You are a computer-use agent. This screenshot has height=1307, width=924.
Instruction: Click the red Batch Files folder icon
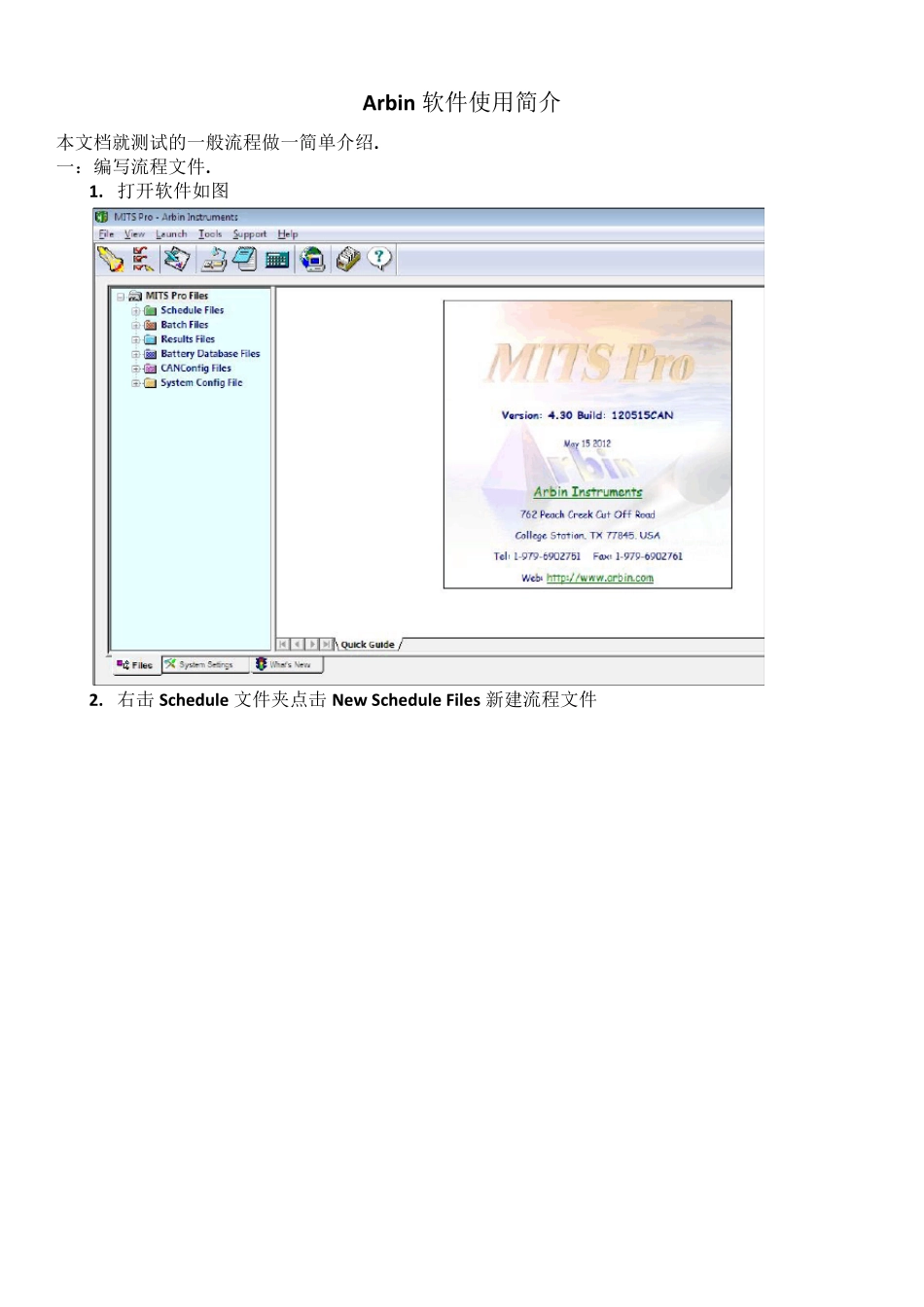click(151, 325)
